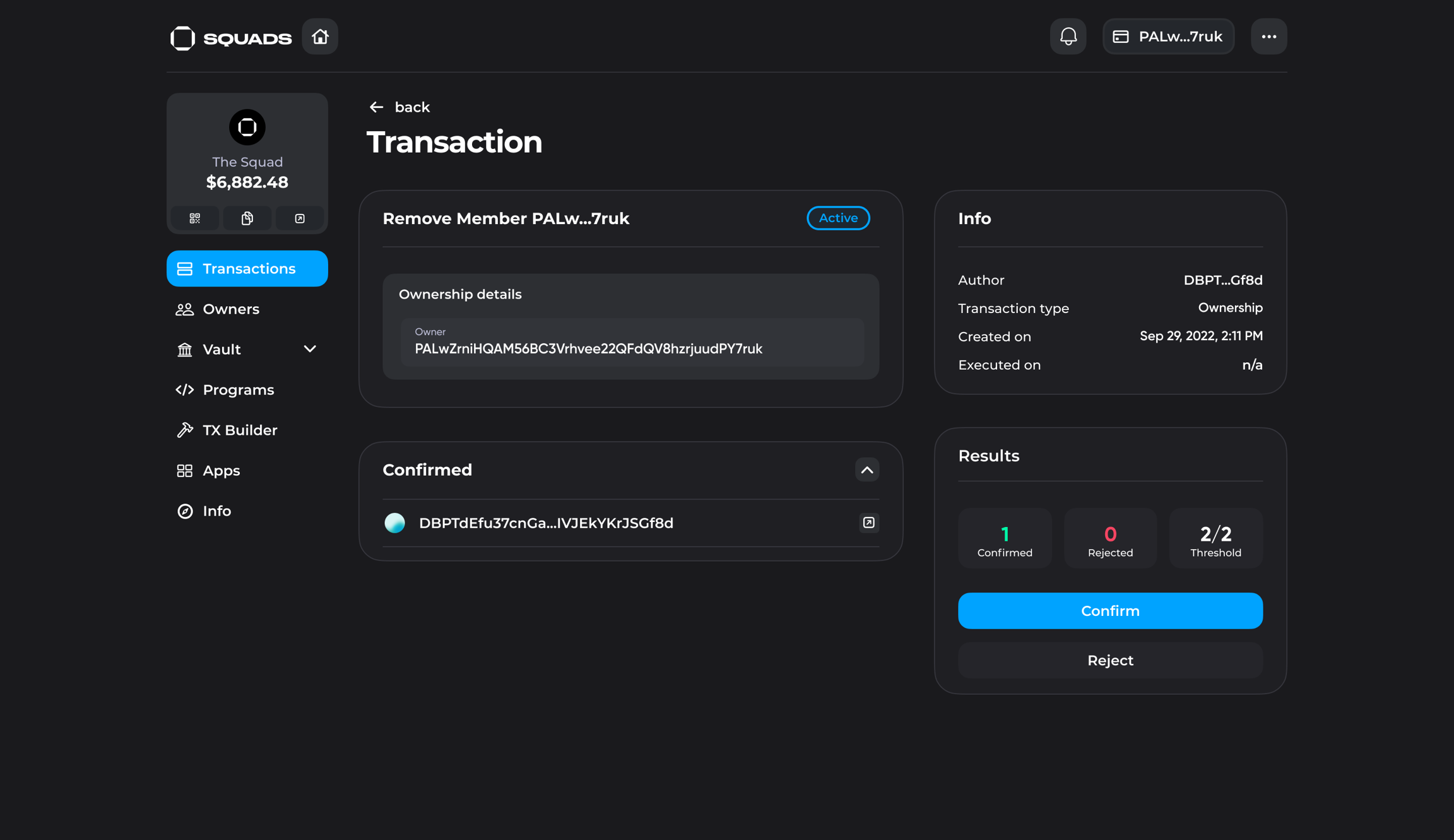
Task: Open the three-dots more menu
Action: [1268, 37]
